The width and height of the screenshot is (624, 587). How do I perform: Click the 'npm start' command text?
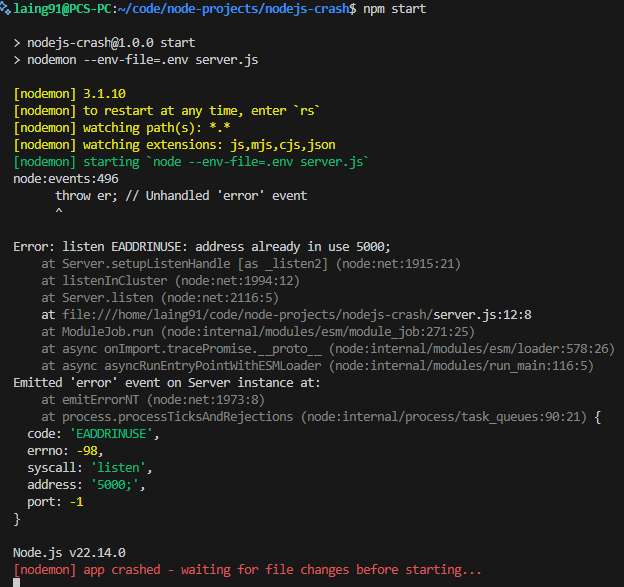click(394, 9)
